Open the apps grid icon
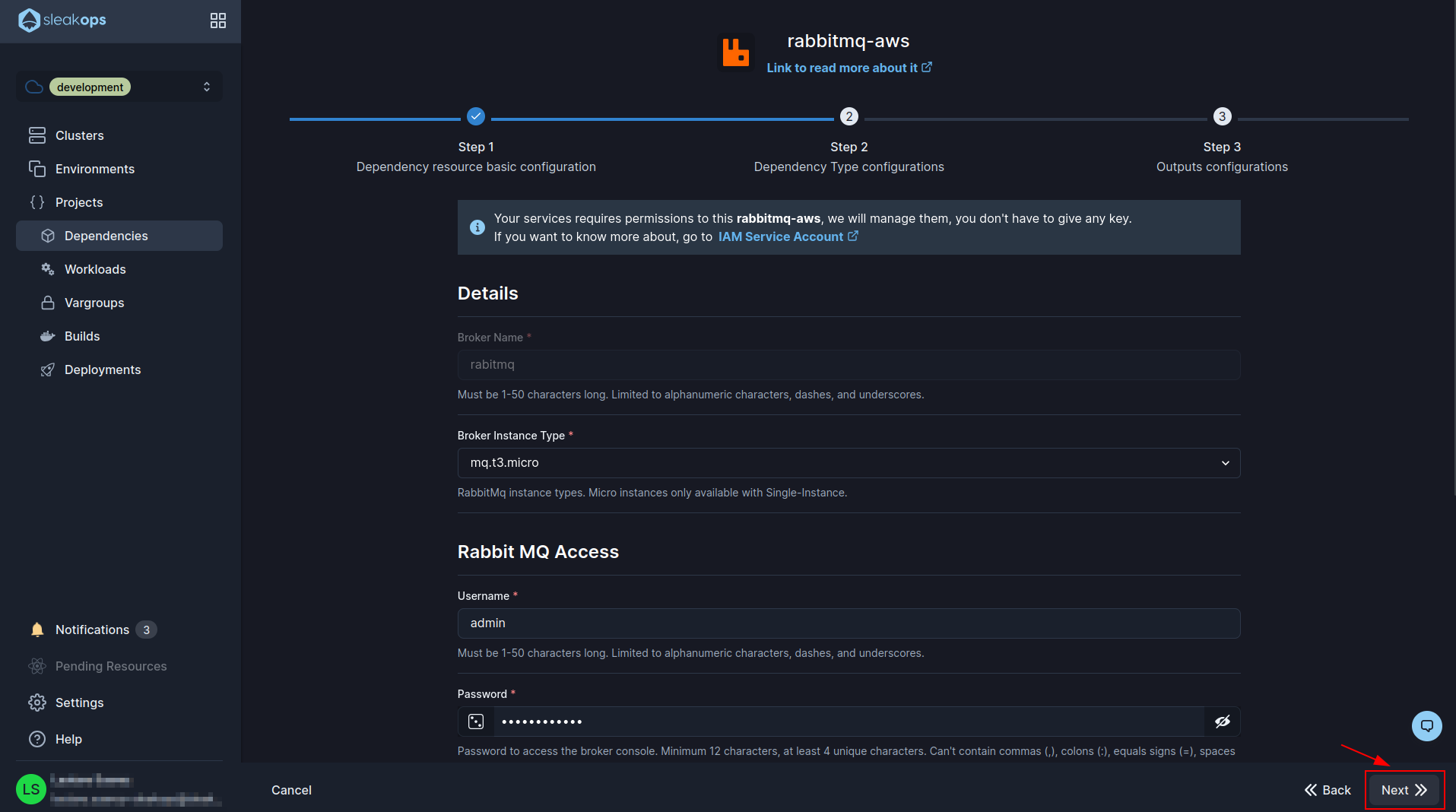1456x812 pixels. point(218,21)
